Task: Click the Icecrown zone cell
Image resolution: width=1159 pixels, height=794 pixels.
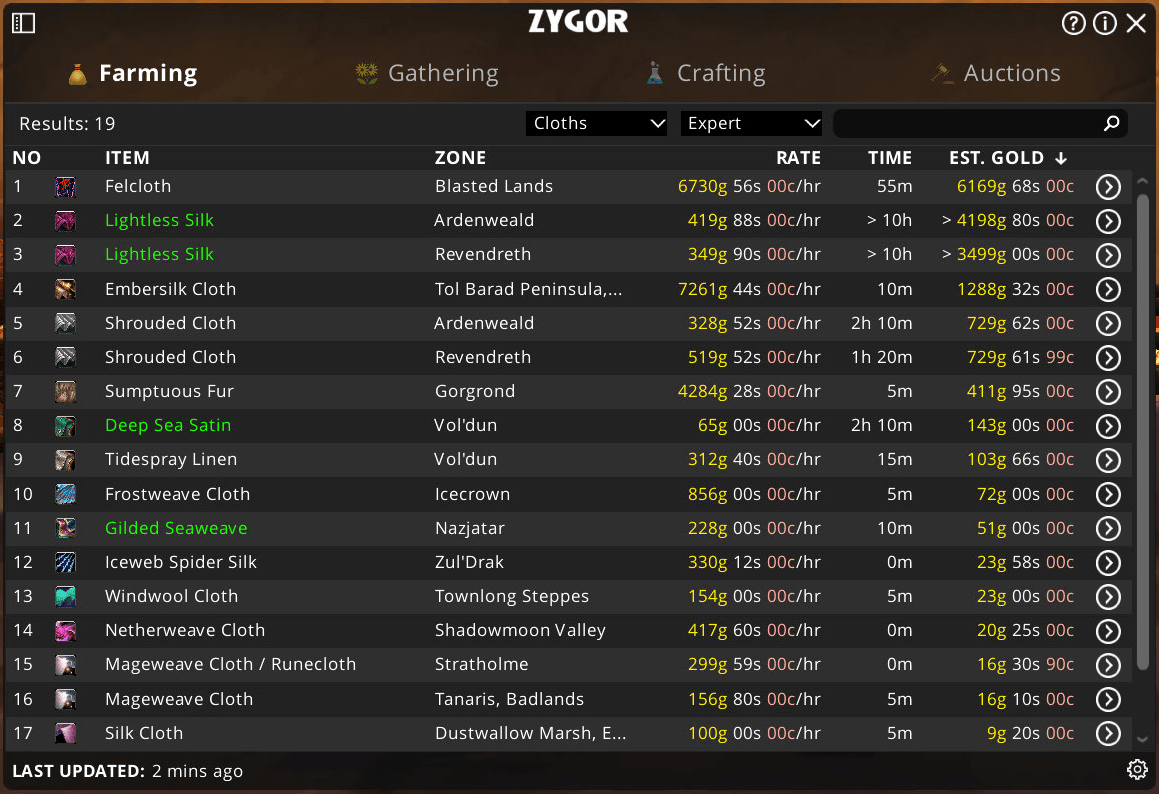Action: point(472,494)
